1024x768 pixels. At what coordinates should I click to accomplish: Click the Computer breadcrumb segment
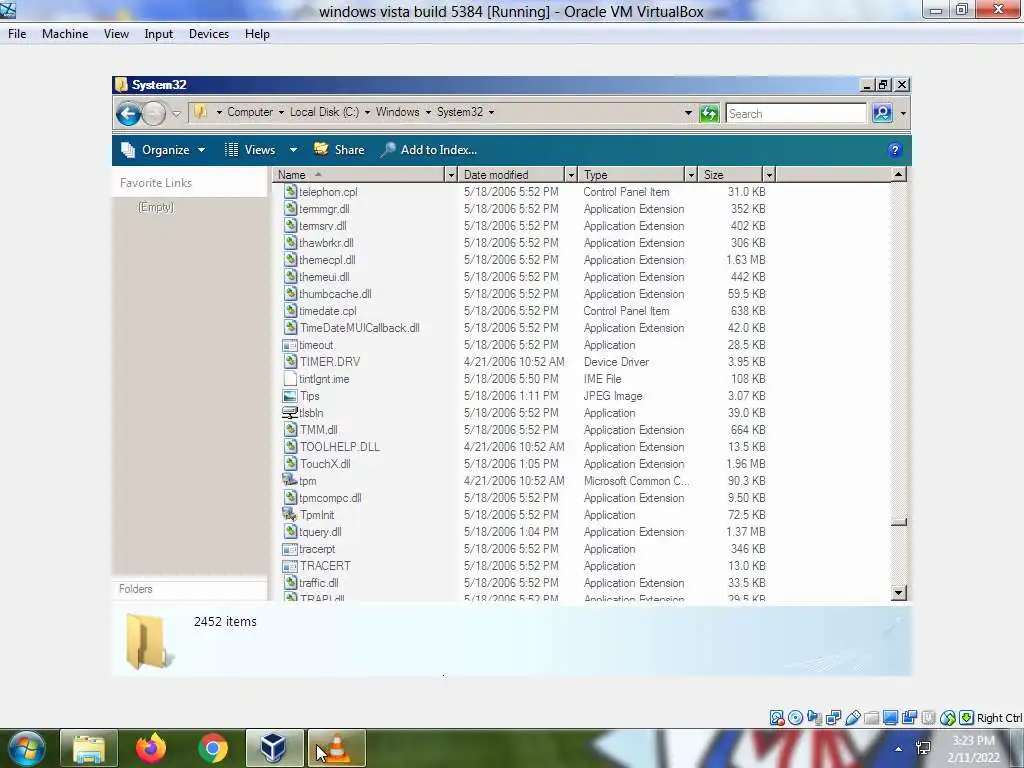pos(250,112)
